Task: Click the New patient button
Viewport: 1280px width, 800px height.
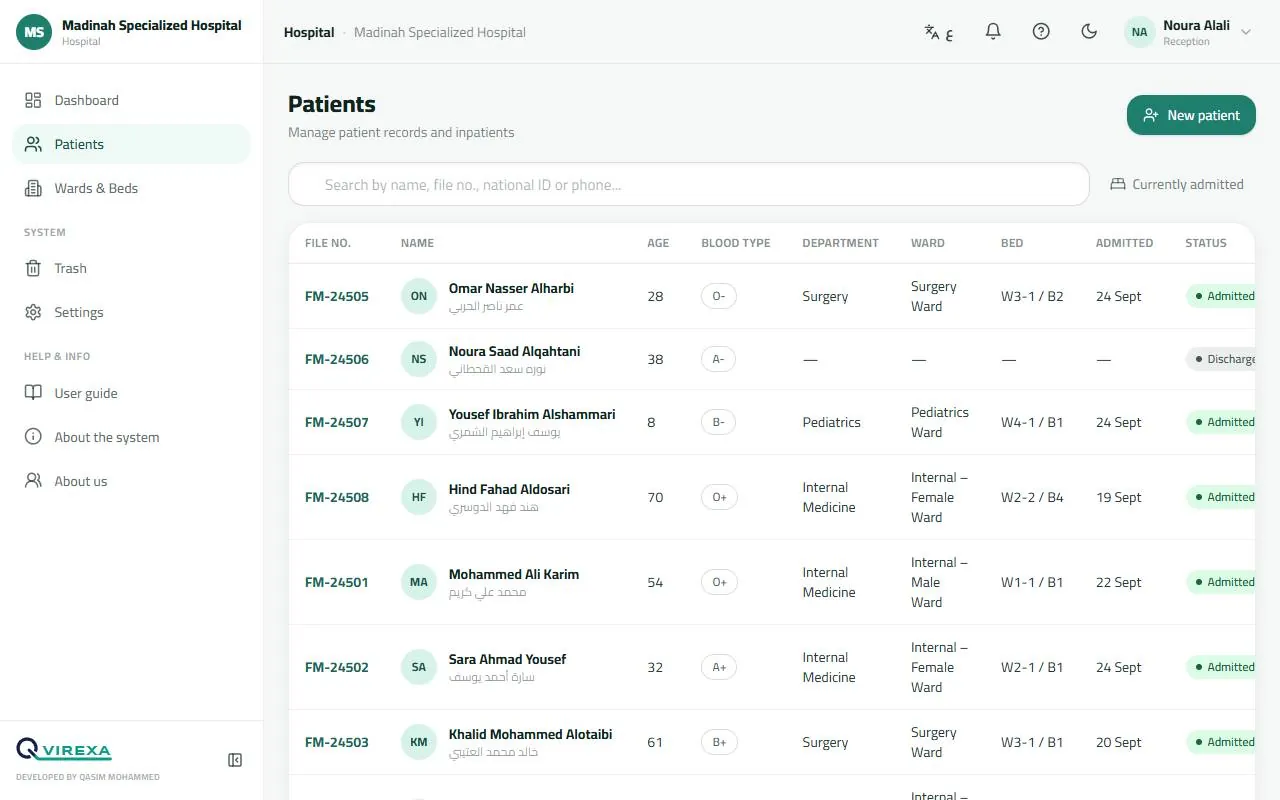Action: click(x=1191, y=115)
